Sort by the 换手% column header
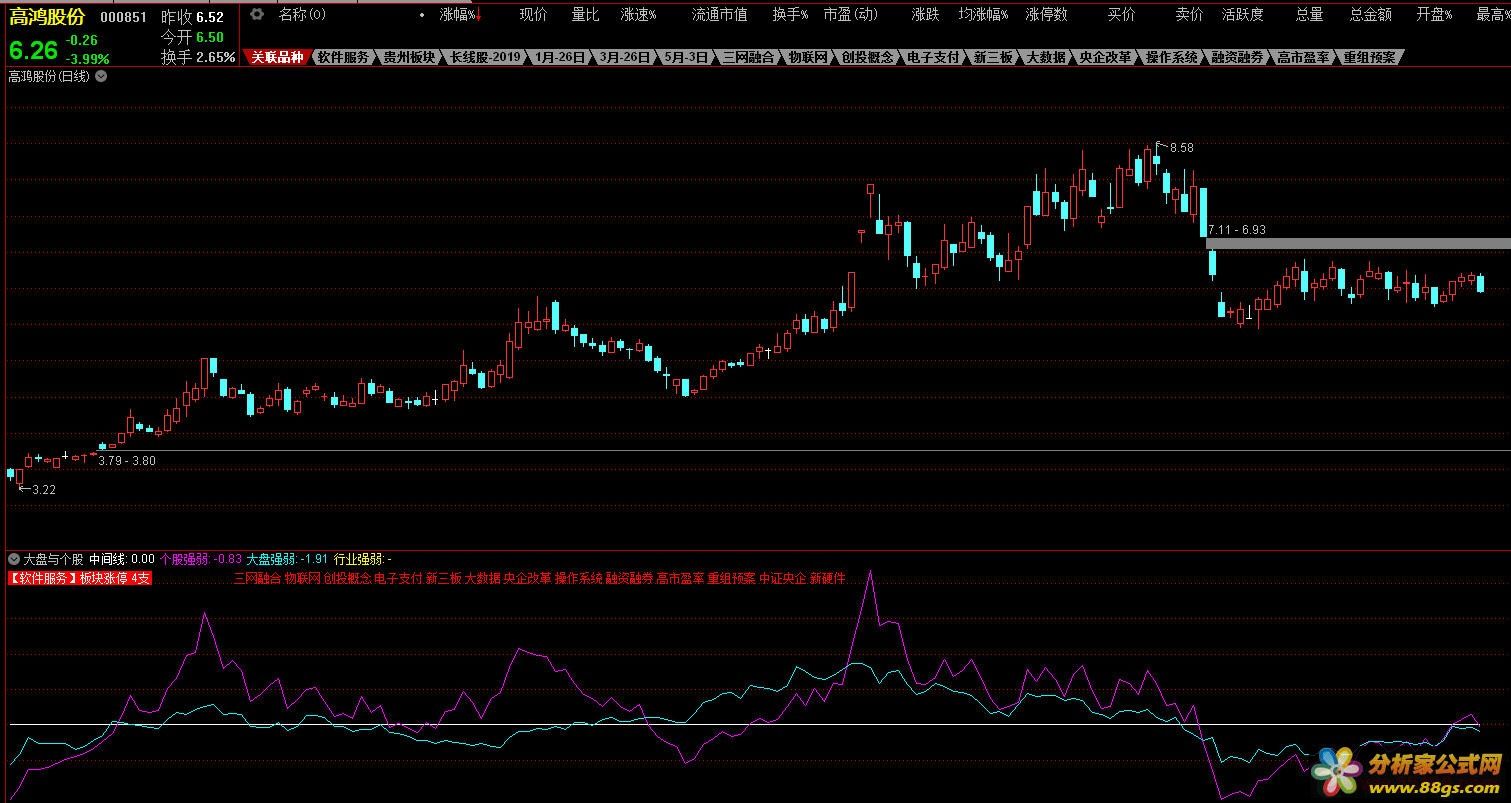The height and width of the screenshot is (803, 1511). tap(790, 14)
